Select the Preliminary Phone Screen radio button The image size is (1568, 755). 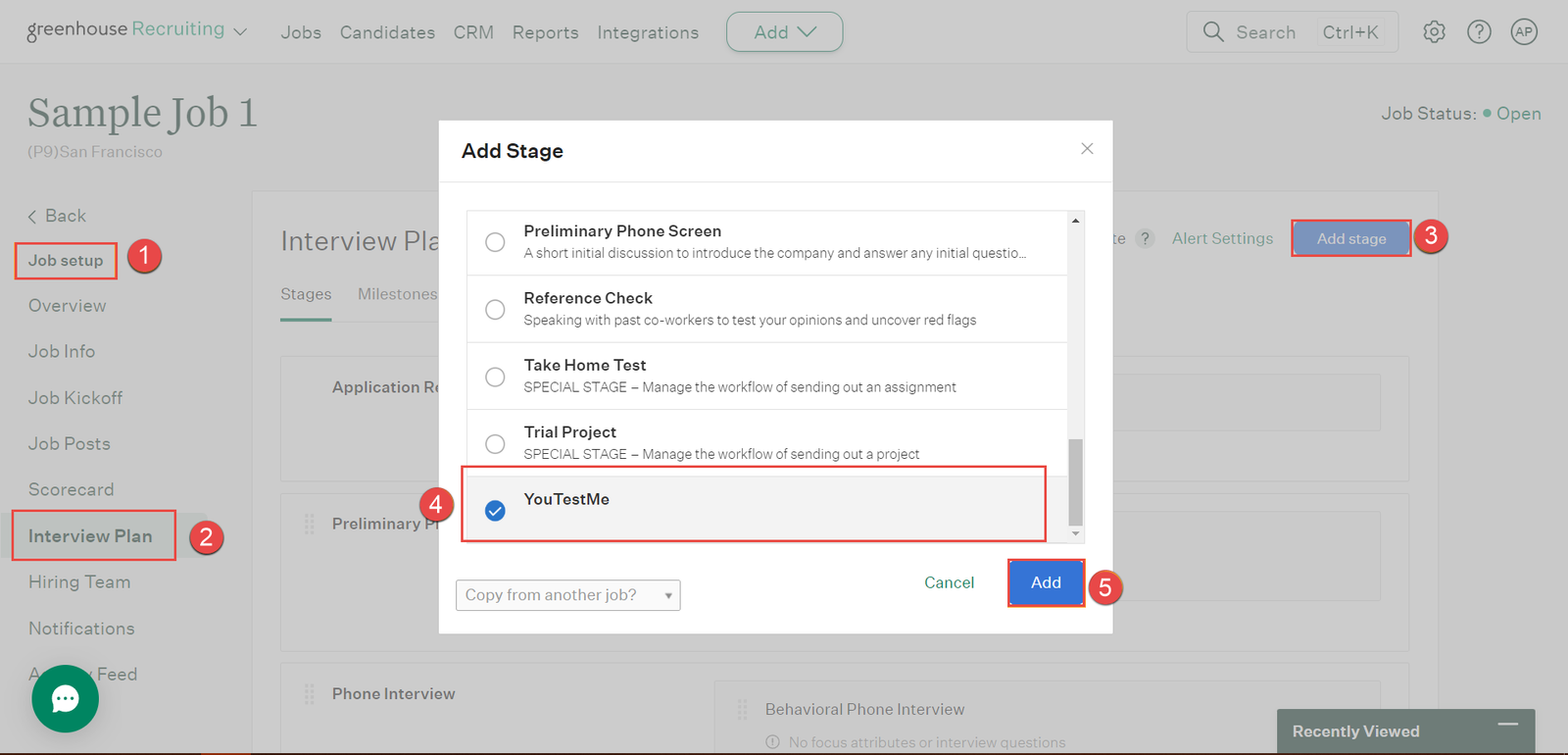496,242
